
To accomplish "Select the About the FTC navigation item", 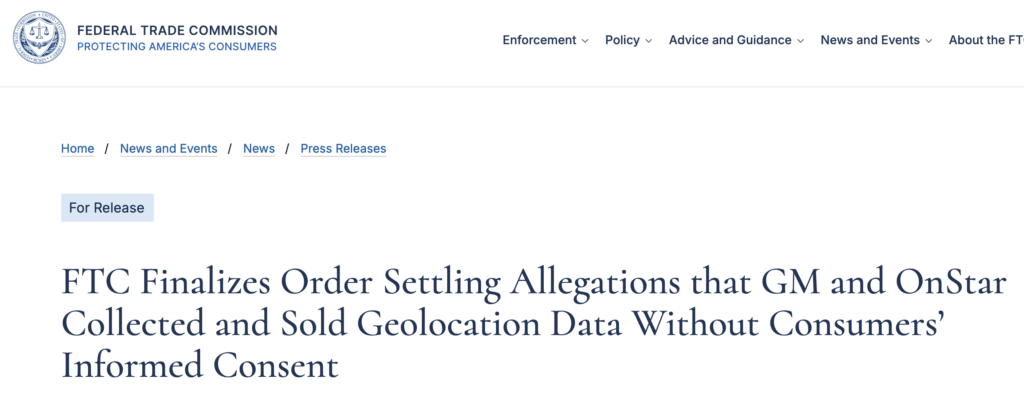I will click(985, 40).
